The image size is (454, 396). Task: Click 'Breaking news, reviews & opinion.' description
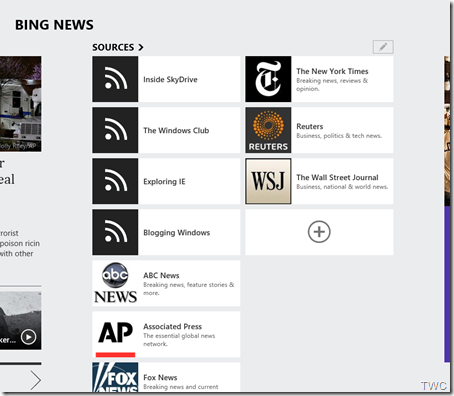pos(332,85)
